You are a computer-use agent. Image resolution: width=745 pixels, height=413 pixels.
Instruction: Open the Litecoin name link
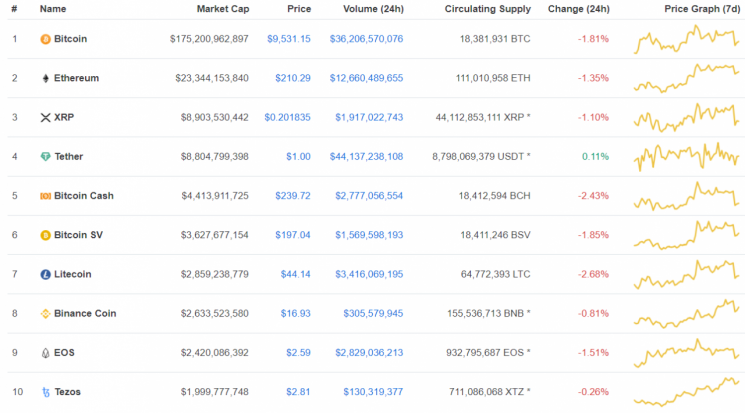[x=72, y=274]
